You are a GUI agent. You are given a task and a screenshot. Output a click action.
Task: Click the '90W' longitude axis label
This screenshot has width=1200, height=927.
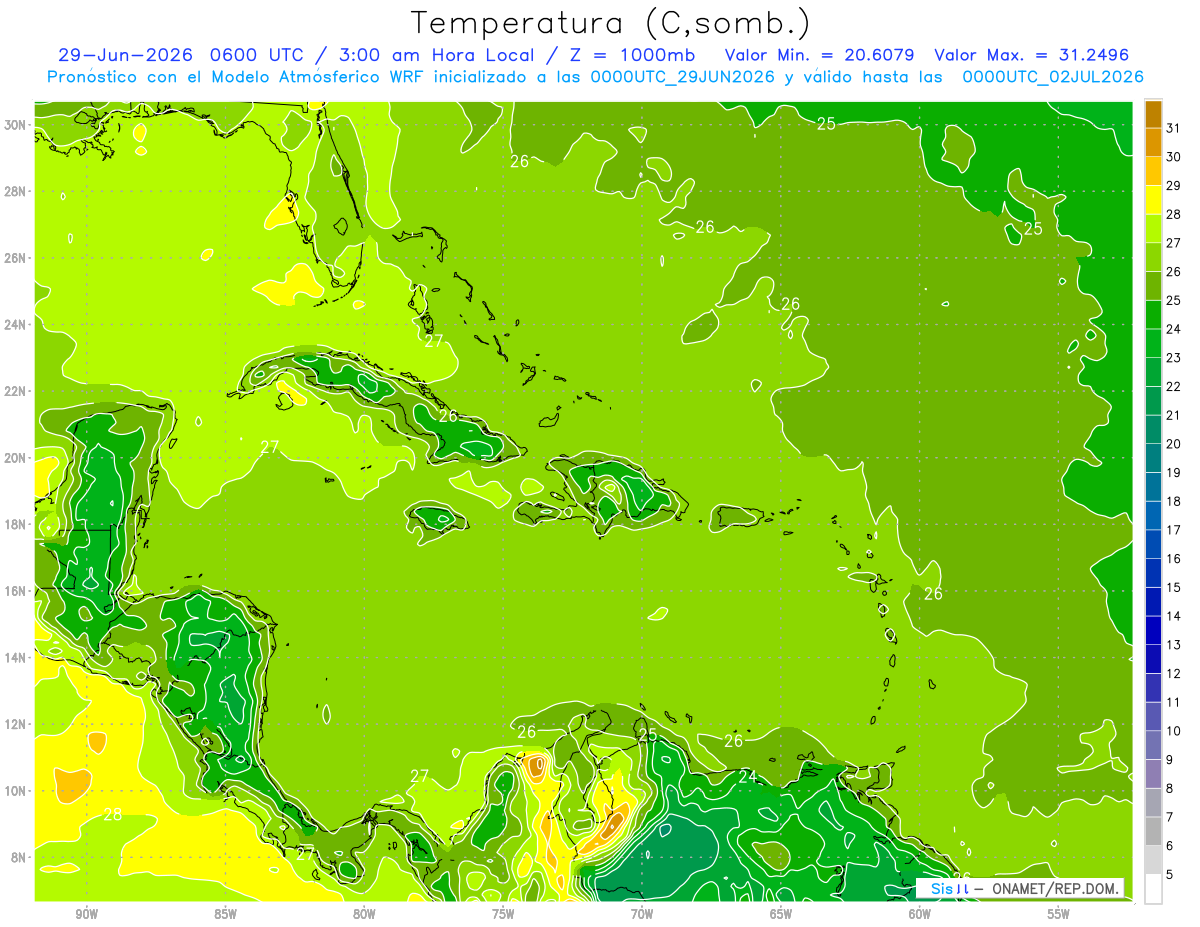tap(86, 914)
